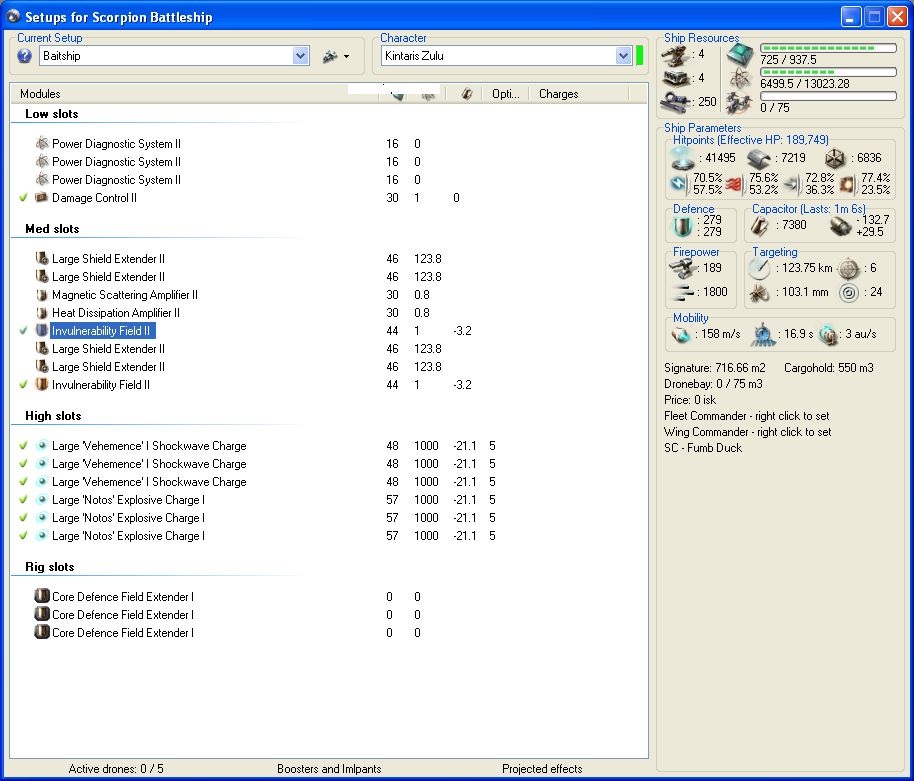Click the Opti... column header
The height and width of the screenshot is (781, 914).
[x=505, y=94]
